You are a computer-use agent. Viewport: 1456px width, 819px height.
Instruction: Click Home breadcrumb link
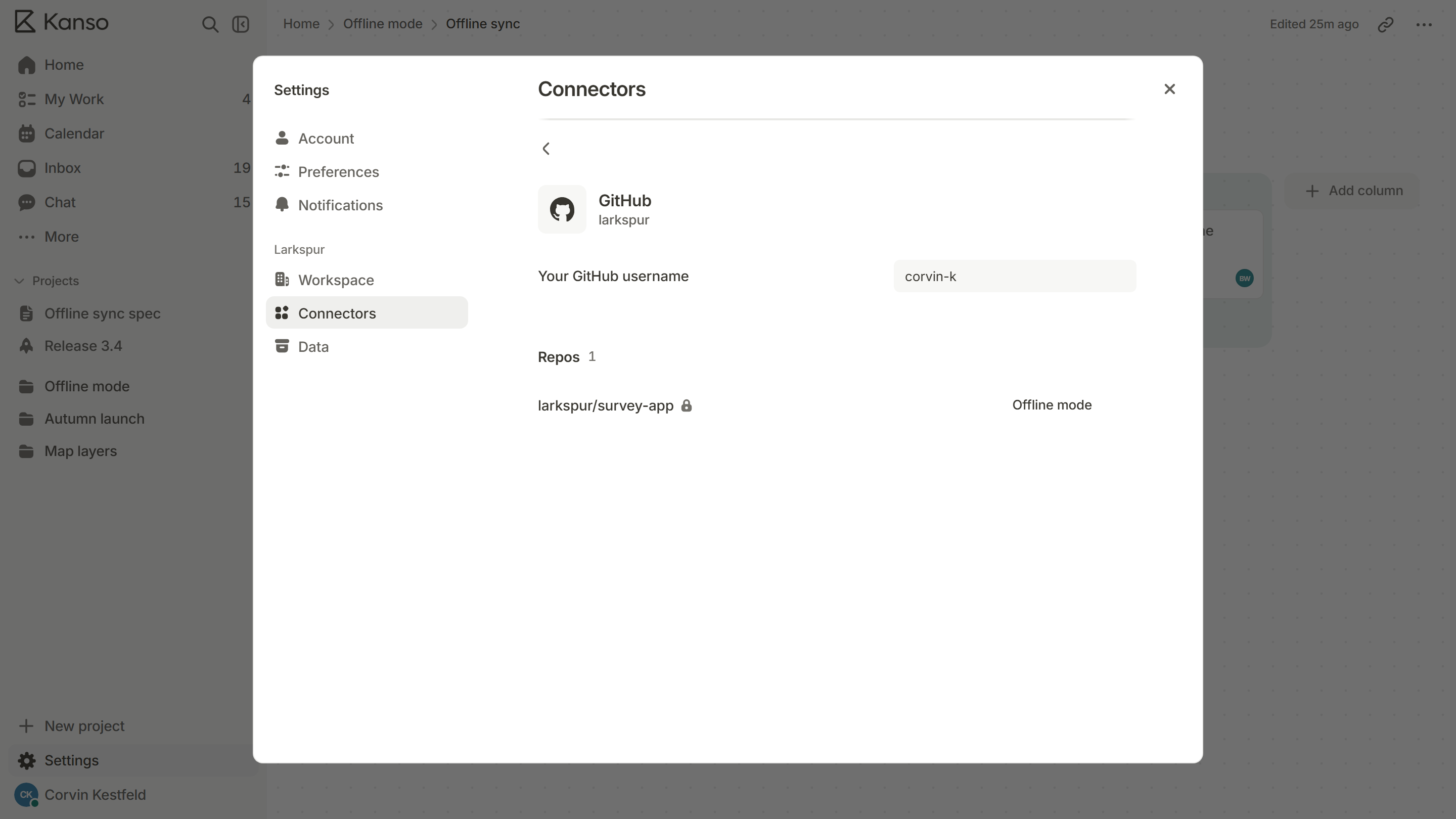[x=301, y=24]
